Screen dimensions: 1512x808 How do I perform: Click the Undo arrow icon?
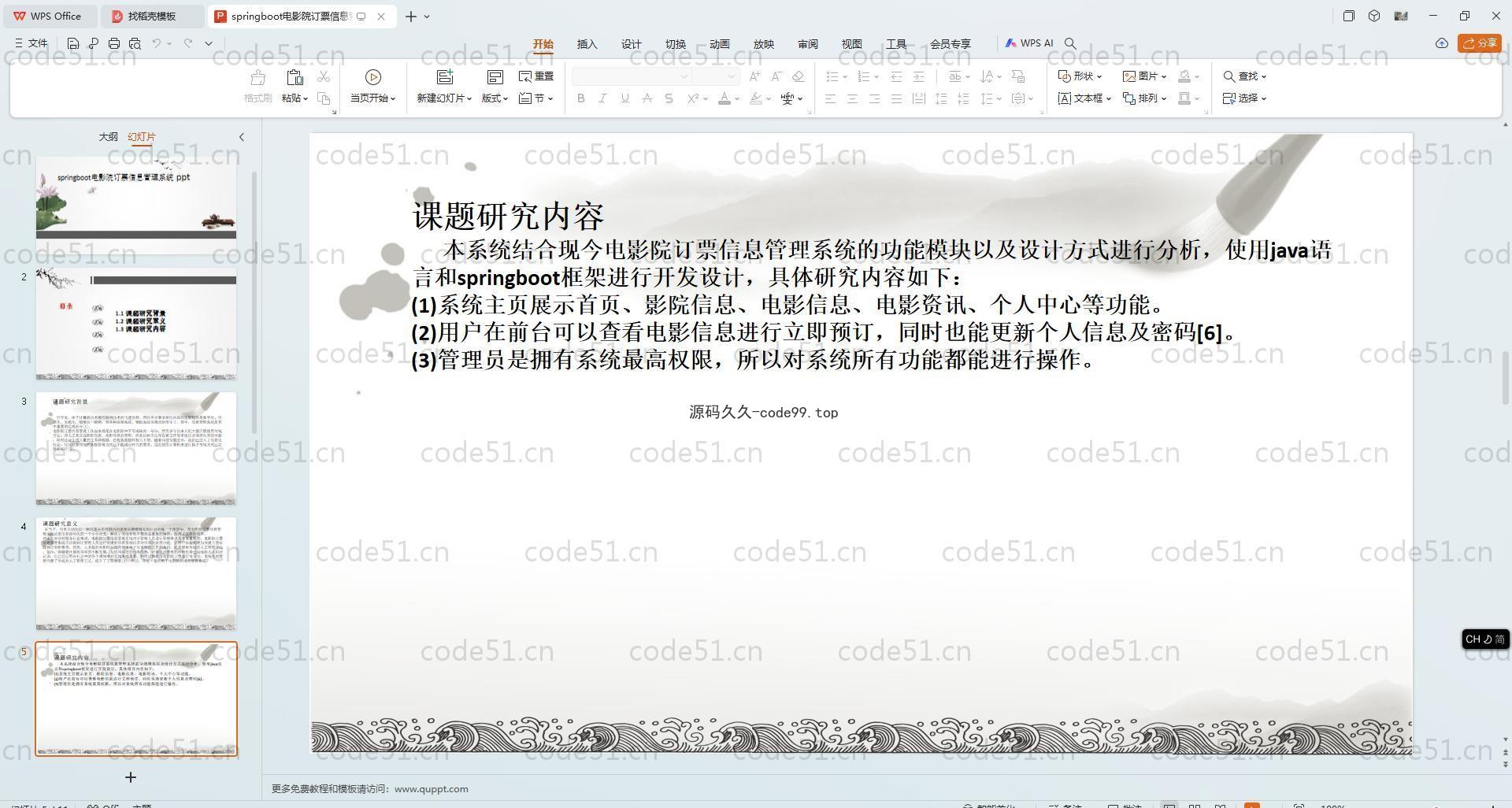(x=157, y=43)
